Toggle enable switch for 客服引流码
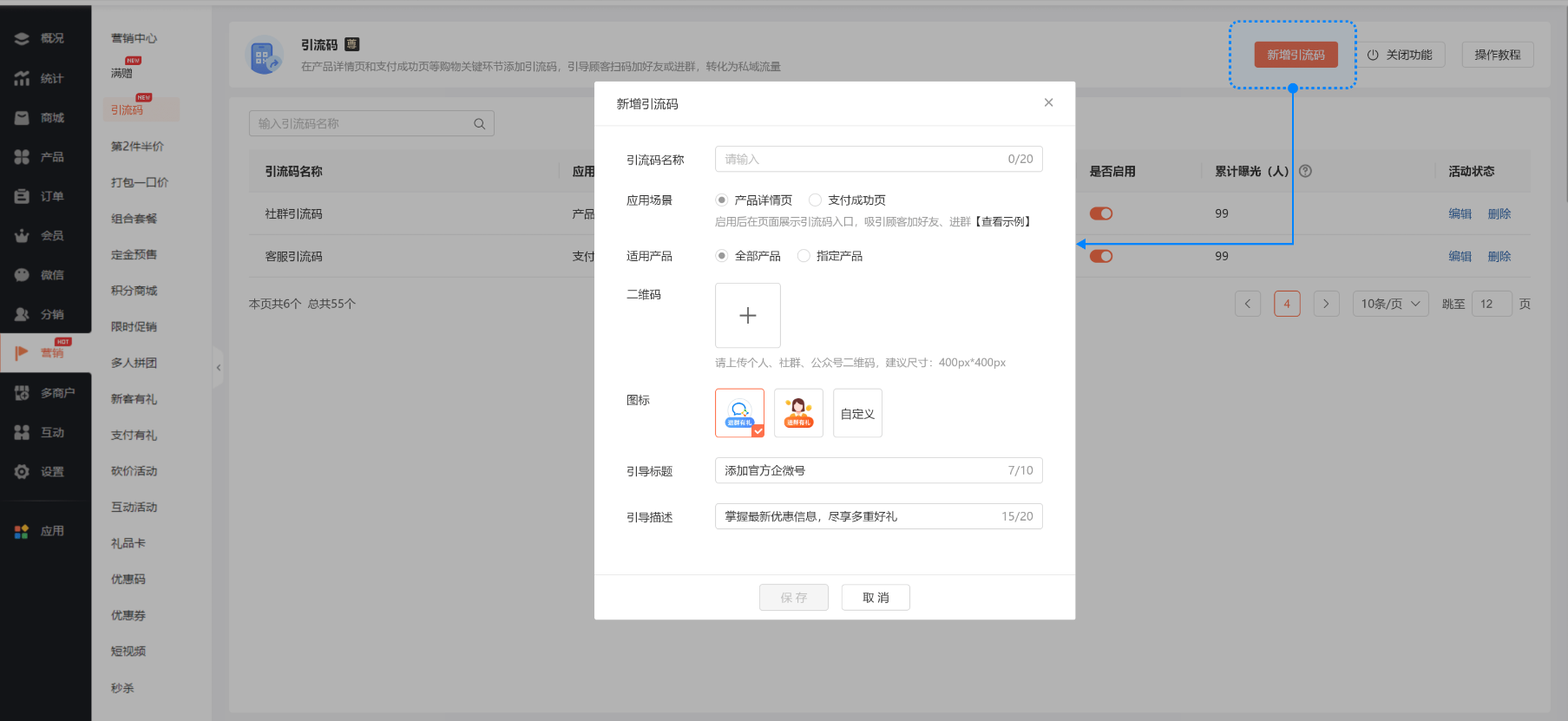The width and height of the screenshot is (1568, 721). 1101,256
